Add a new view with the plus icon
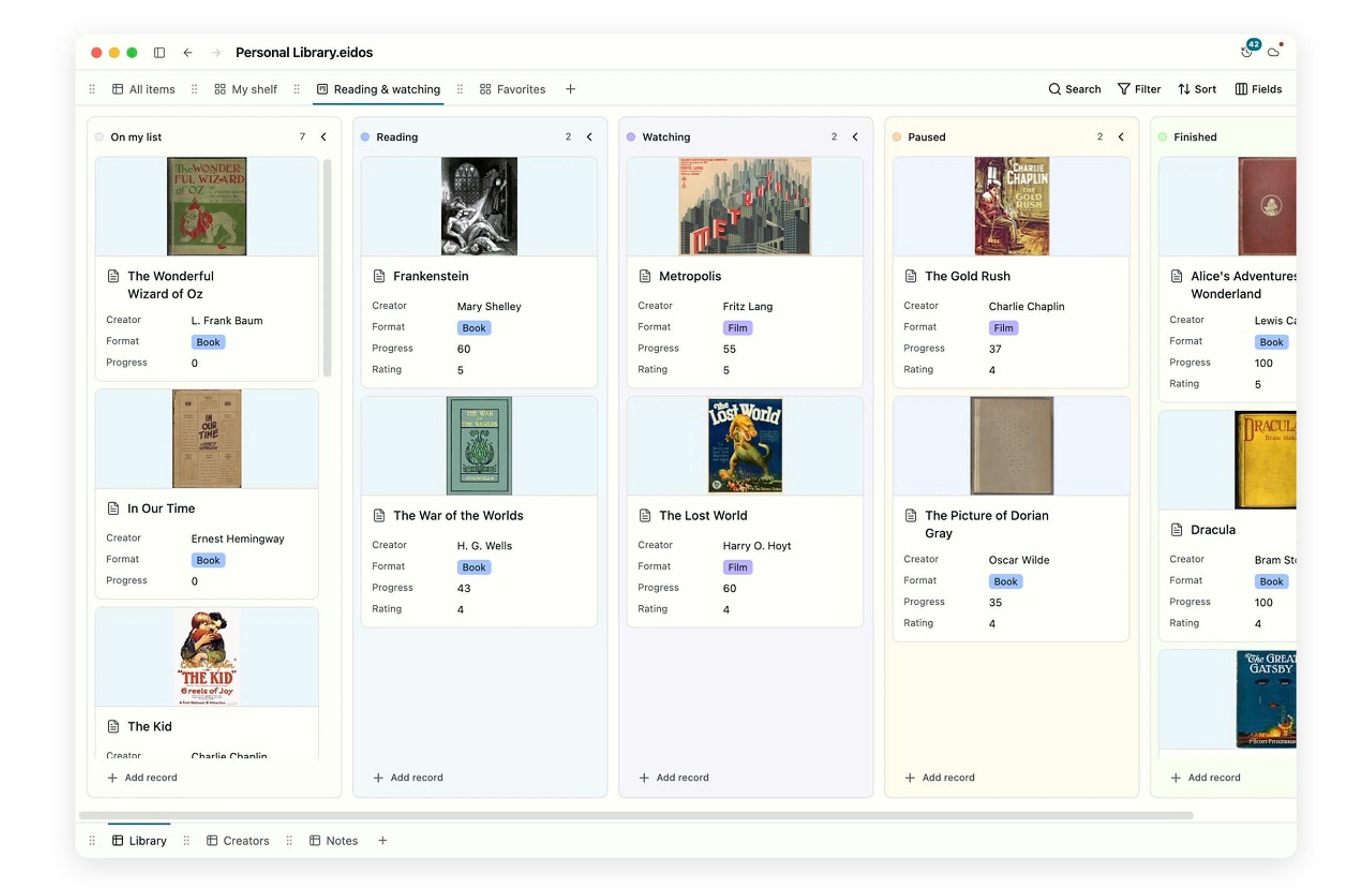 (x=570, y=89)
